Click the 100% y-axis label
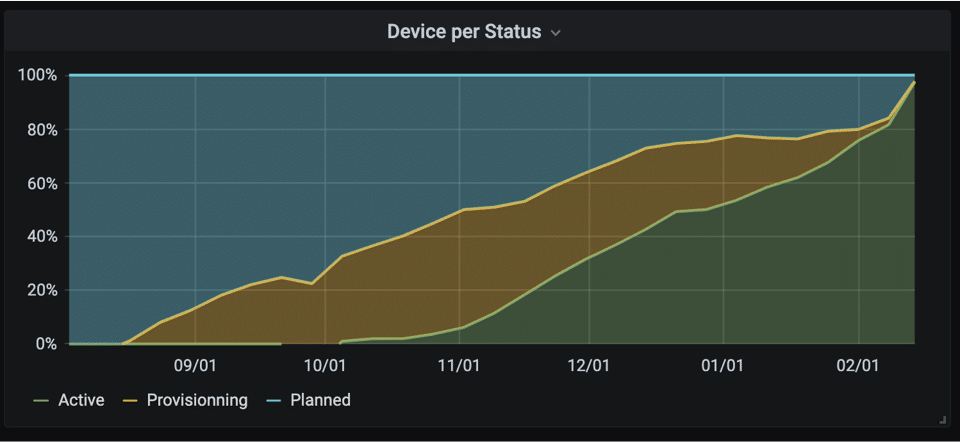This screenshot has width=960, height=442. [x=38, y=76]
